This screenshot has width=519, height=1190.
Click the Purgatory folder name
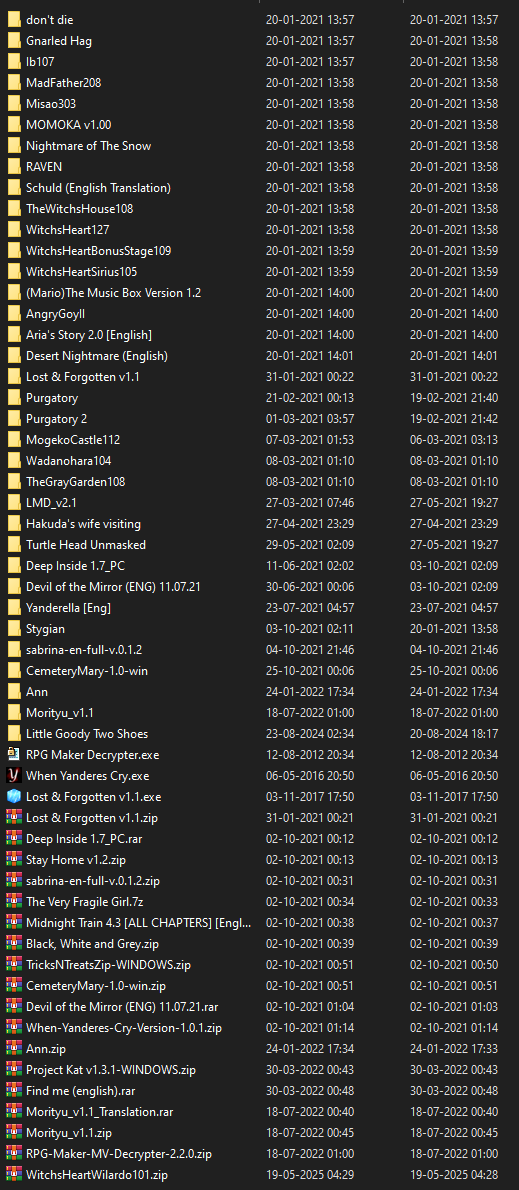click(x=52, y=398)
